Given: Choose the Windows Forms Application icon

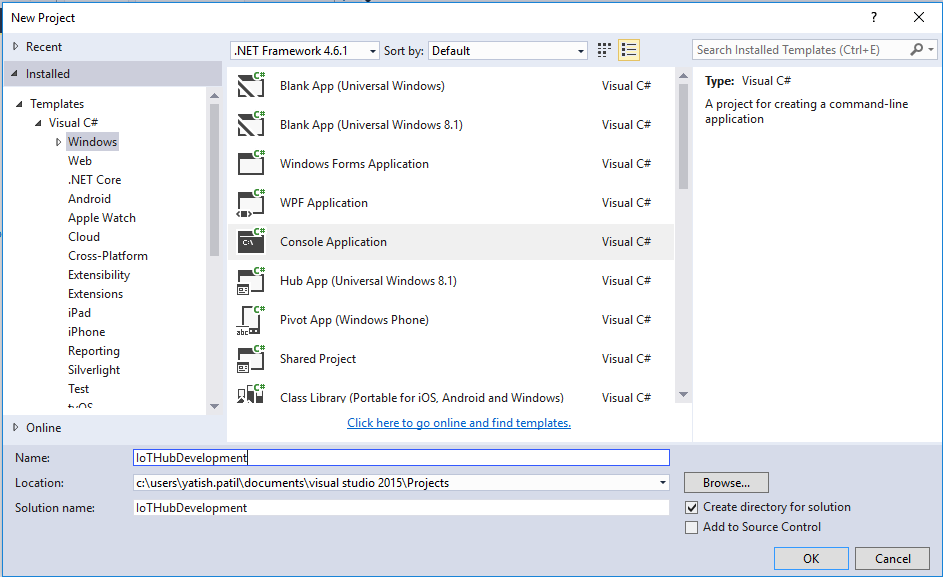Looking at the screenshot, I should [x=250, y=164].
